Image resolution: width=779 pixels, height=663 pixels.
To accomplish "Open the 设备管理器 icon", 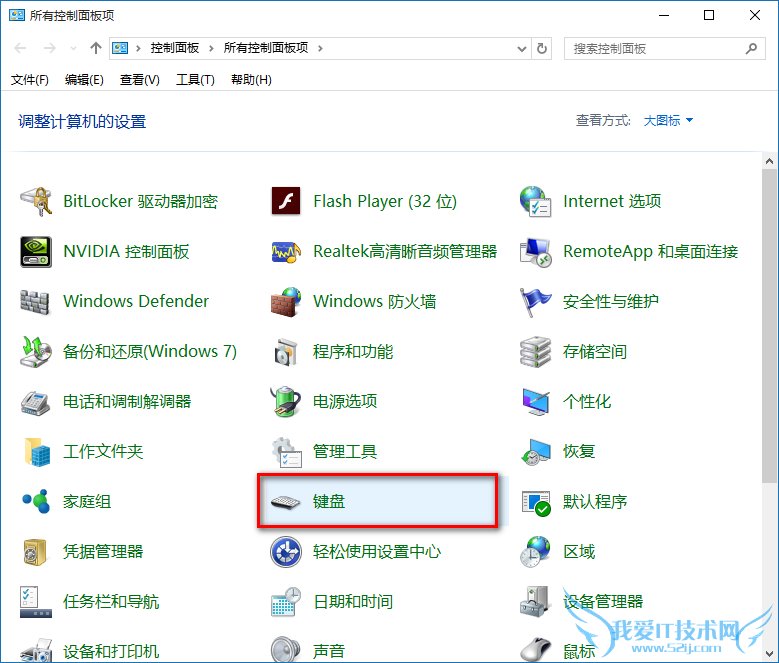I will pos(535,602).
